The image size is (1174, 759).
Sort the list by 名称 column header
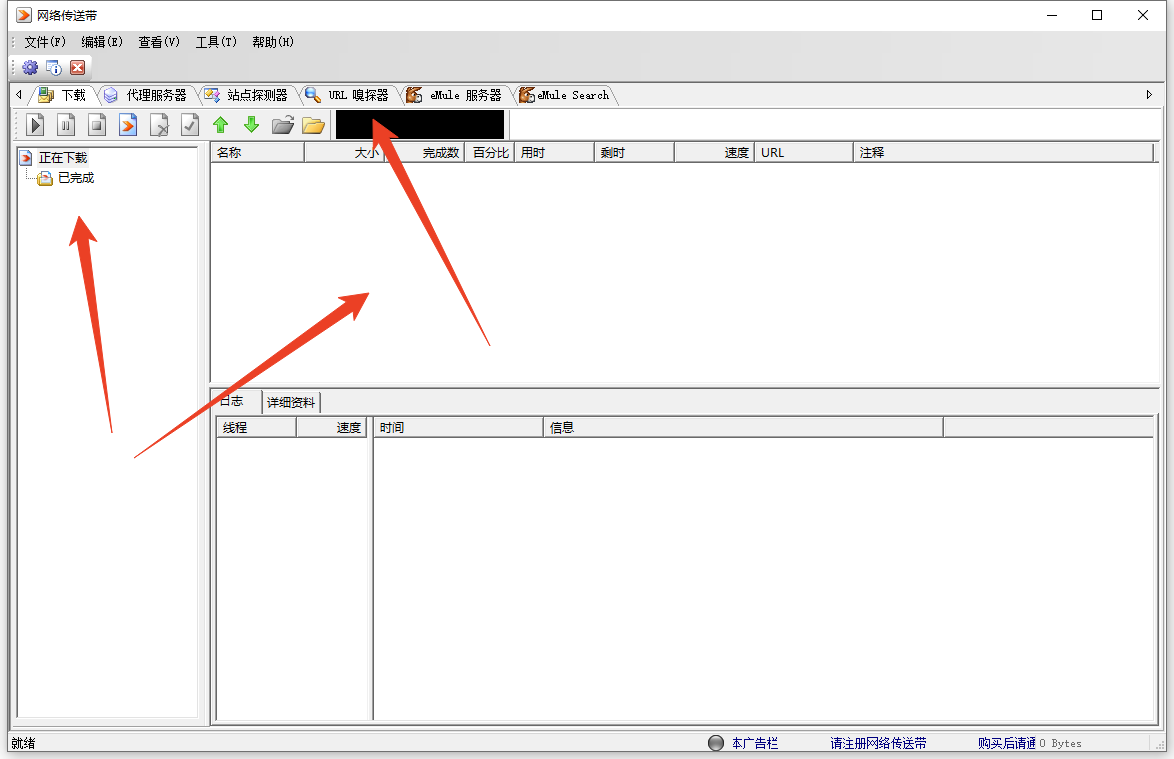coord(256,153)
